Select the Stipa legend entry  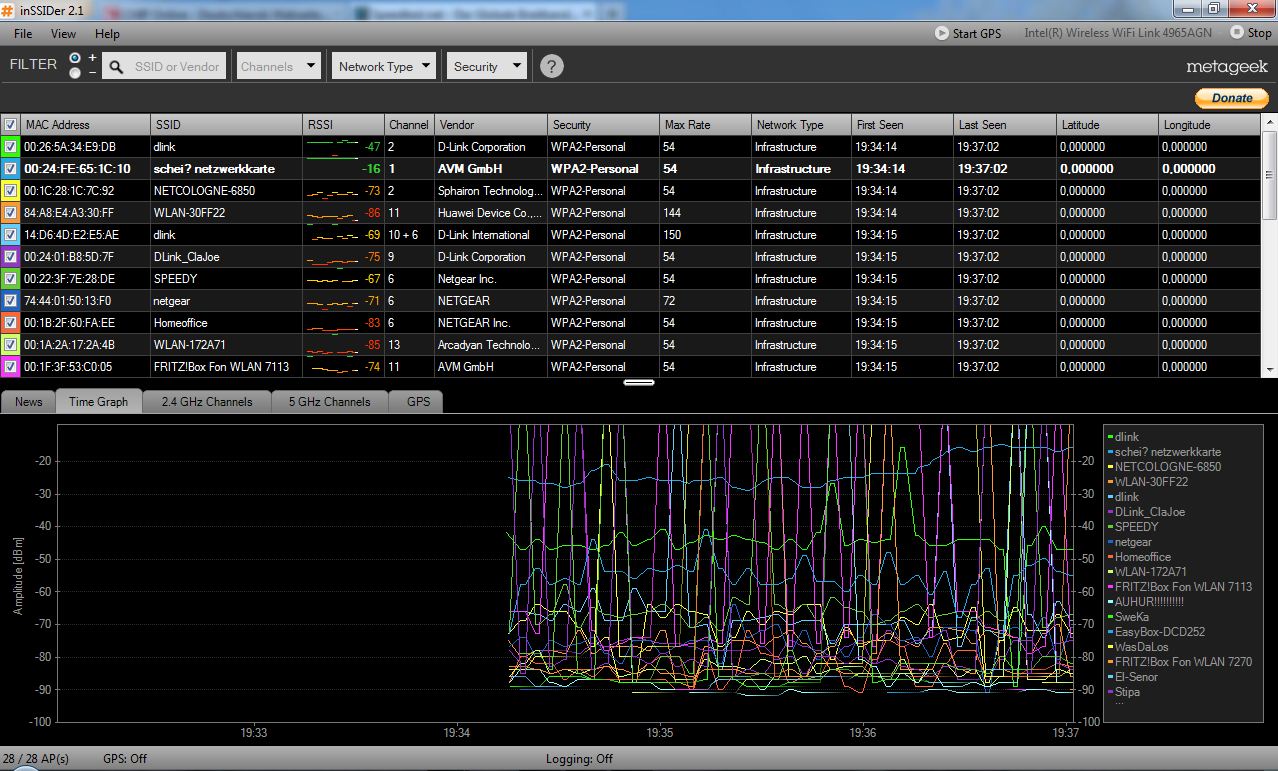1126,692
